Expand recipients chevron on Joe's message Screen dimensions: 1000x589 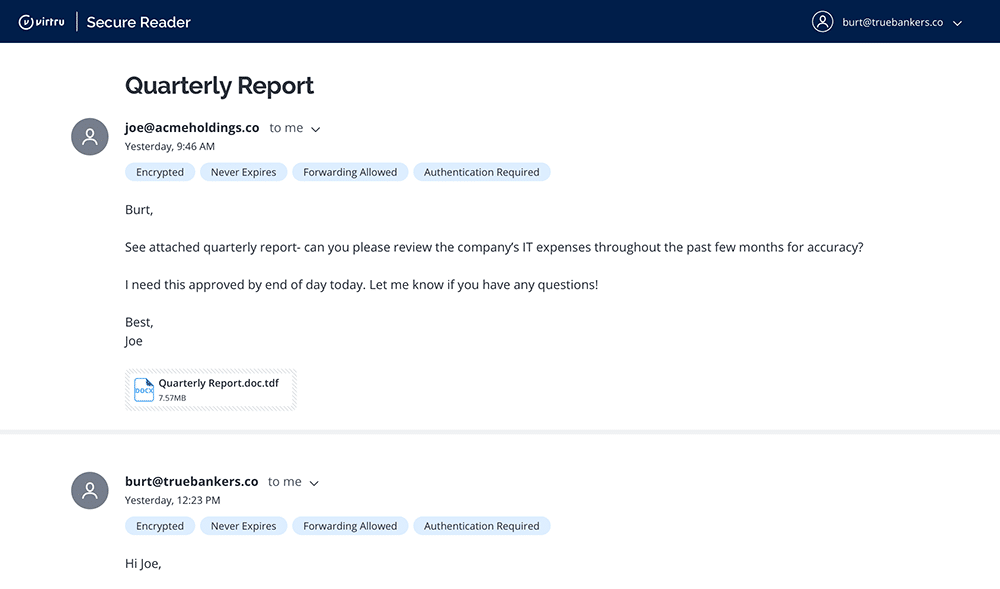[x=316, y=129]
